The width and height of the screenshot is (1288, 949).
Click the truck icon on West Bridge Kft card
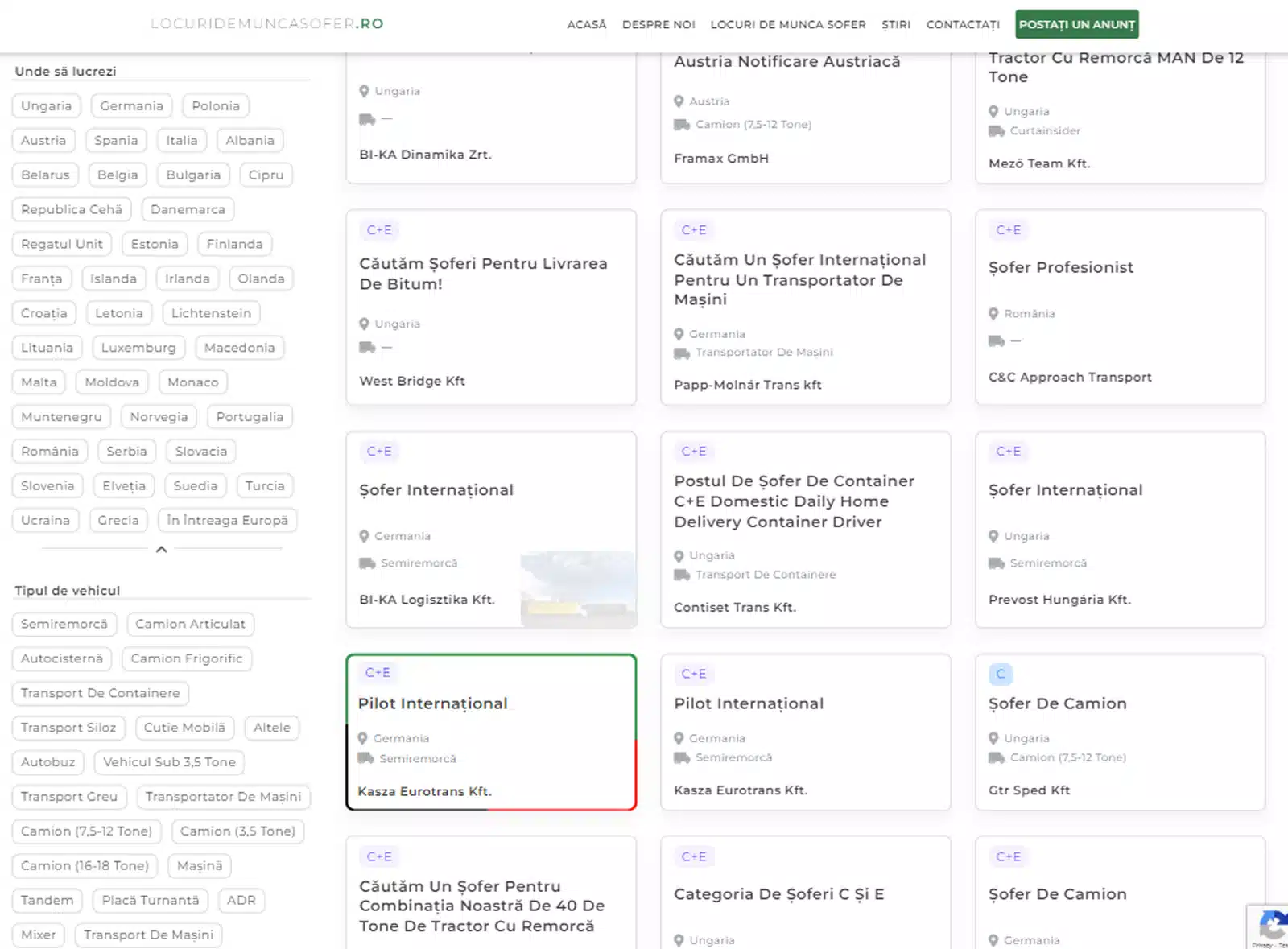pos(367,348)
